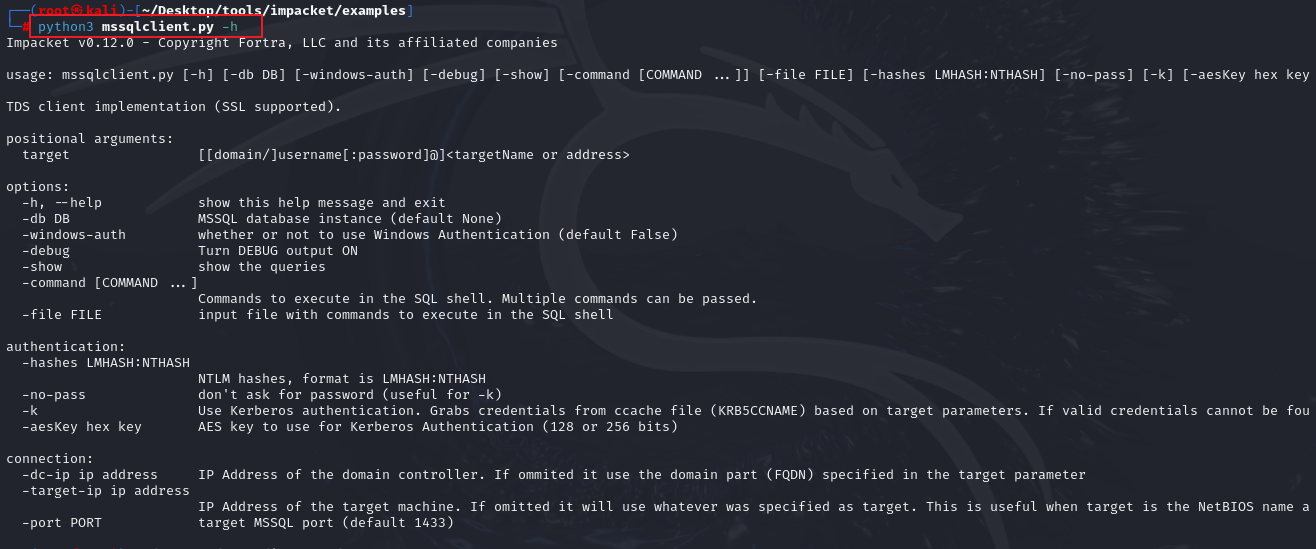The width and height of the screenshot is (1316, 549).
Task: Click the -dc-ip ip address option
Action: 90,475
